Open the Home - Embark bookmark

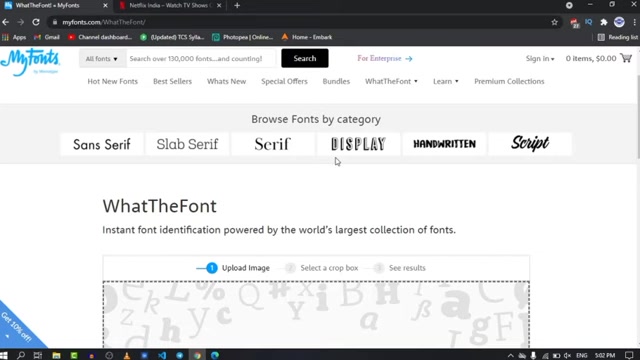[307, 37]
